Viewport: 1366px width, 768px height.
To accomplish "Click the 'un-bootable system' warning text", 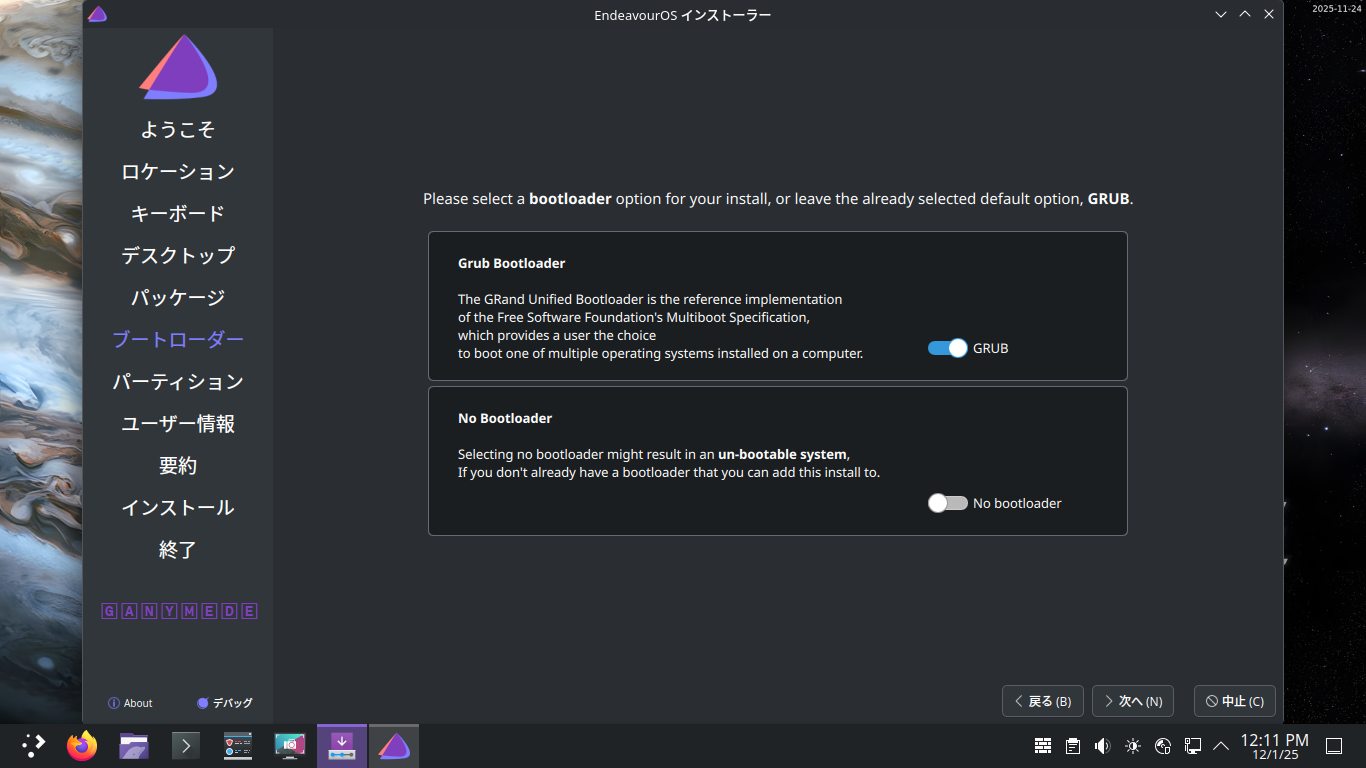I will click(x=782, y=454).
